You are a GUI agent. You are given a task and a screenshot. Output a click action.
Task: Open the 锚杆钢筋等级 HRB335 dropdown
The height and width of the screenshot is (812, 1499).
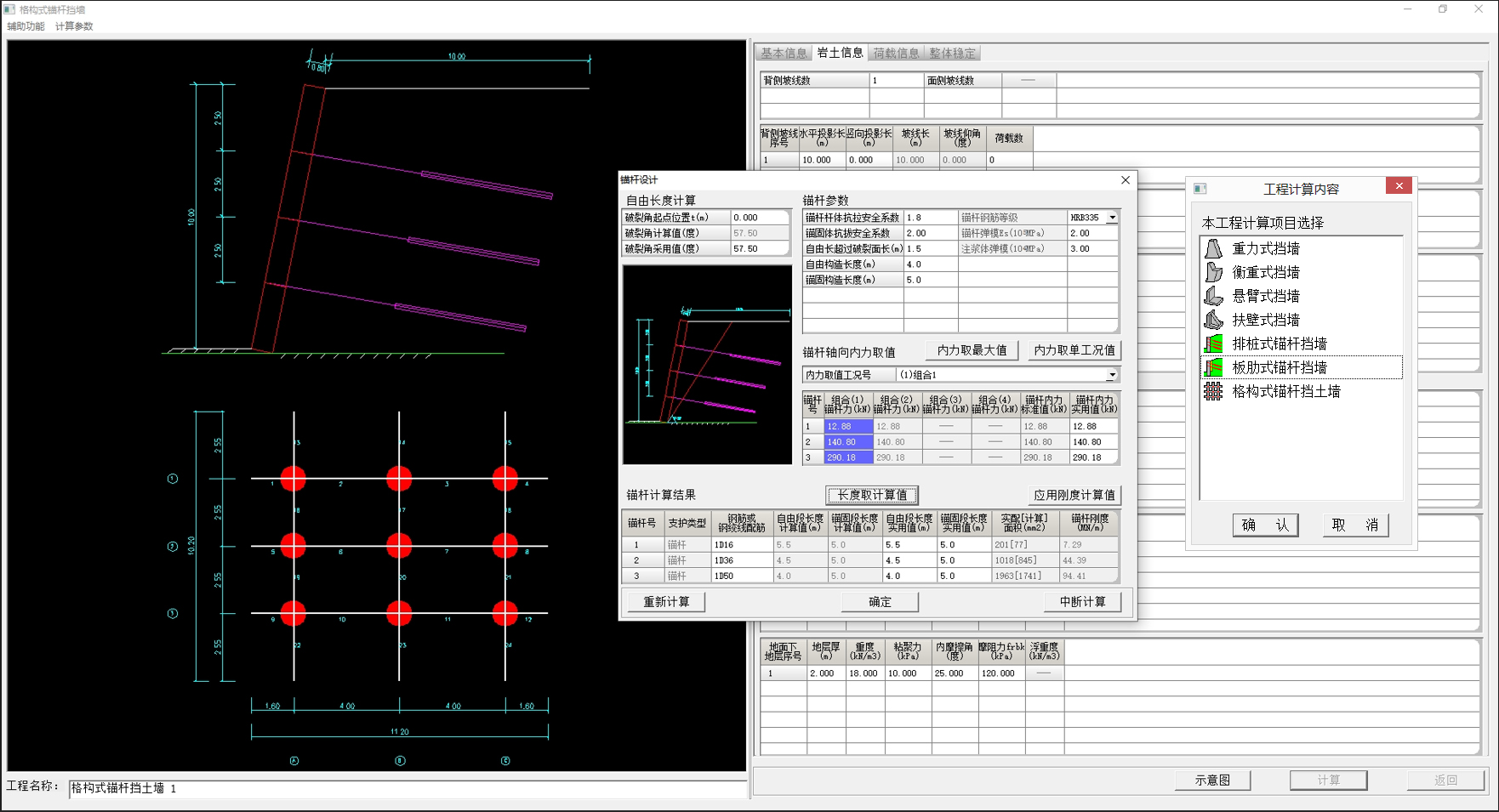1111,218
